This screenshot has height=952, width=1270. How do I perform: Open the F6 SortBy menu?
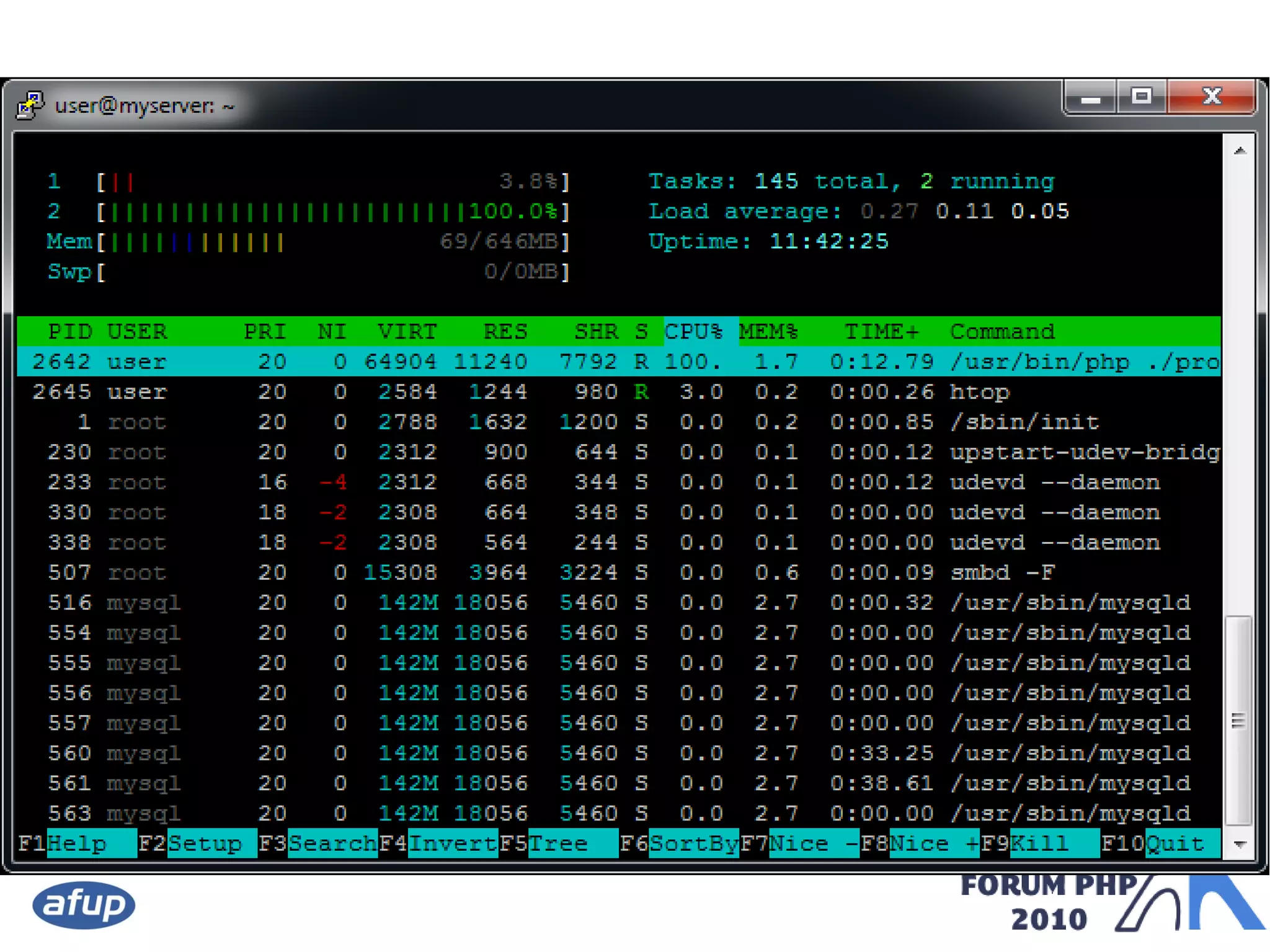coord(693,843)
